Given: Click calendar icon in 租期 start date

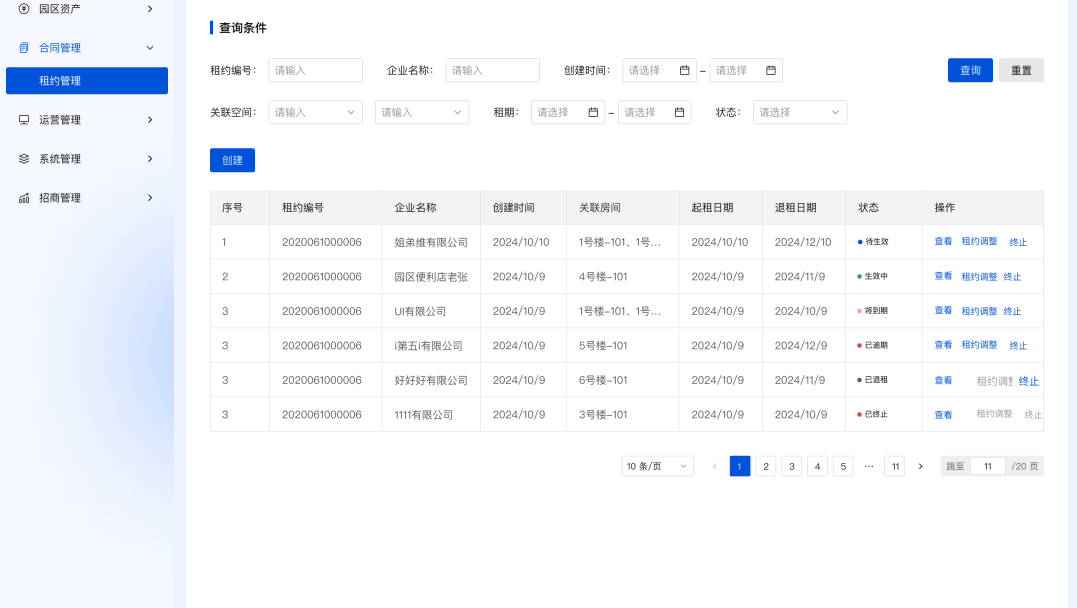Looking at the screenshot, I should pos(593,112).
